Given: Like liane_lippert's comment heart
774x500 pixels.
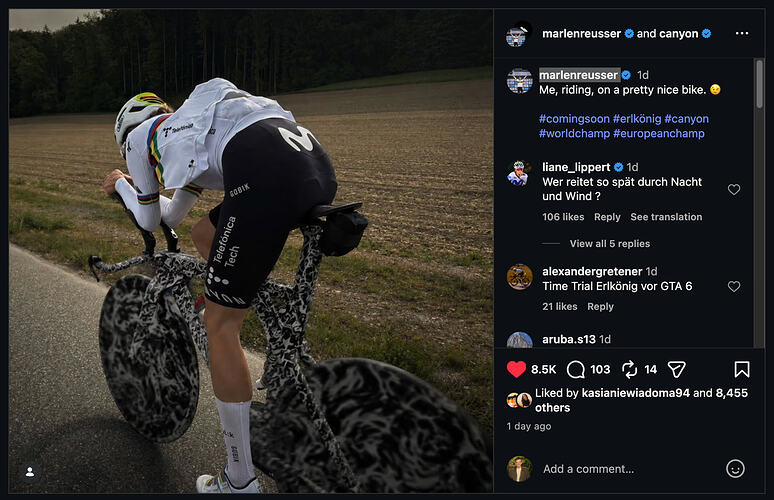Looking at the screenshot, I should pos(734,190).
